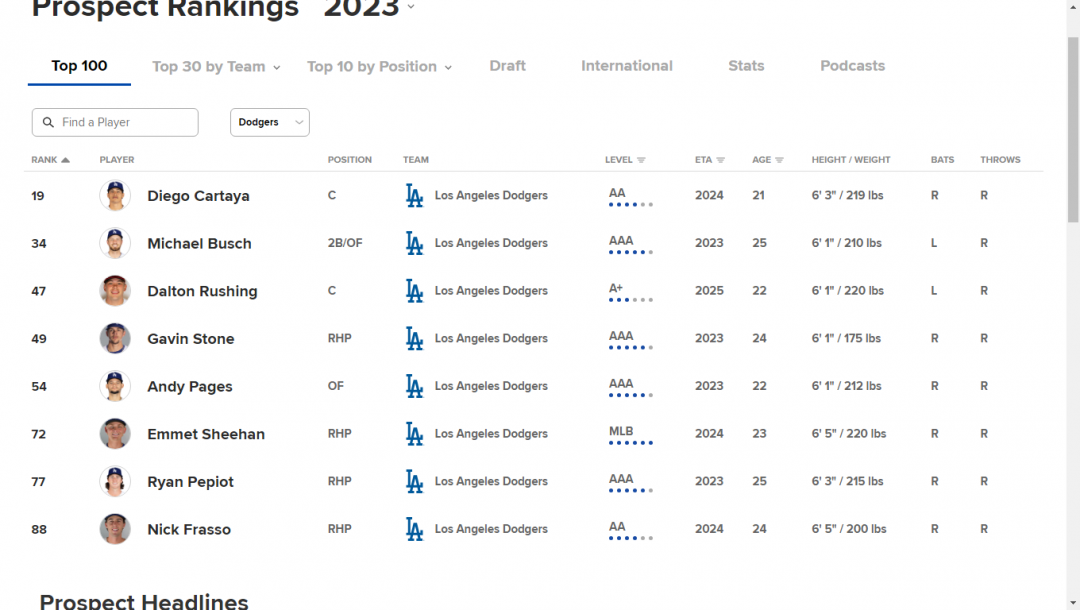Click the POSITION column header
Screen dimensions: 1080x610
[350, 160]
